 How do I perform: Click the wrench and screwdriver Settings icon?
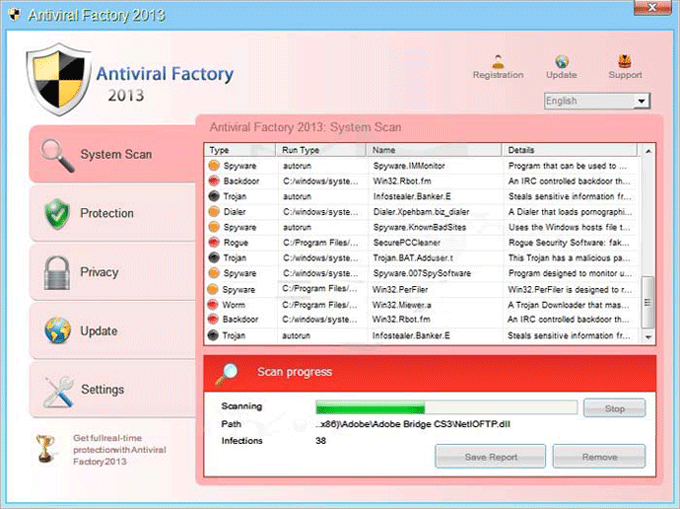tap(58, 392)
